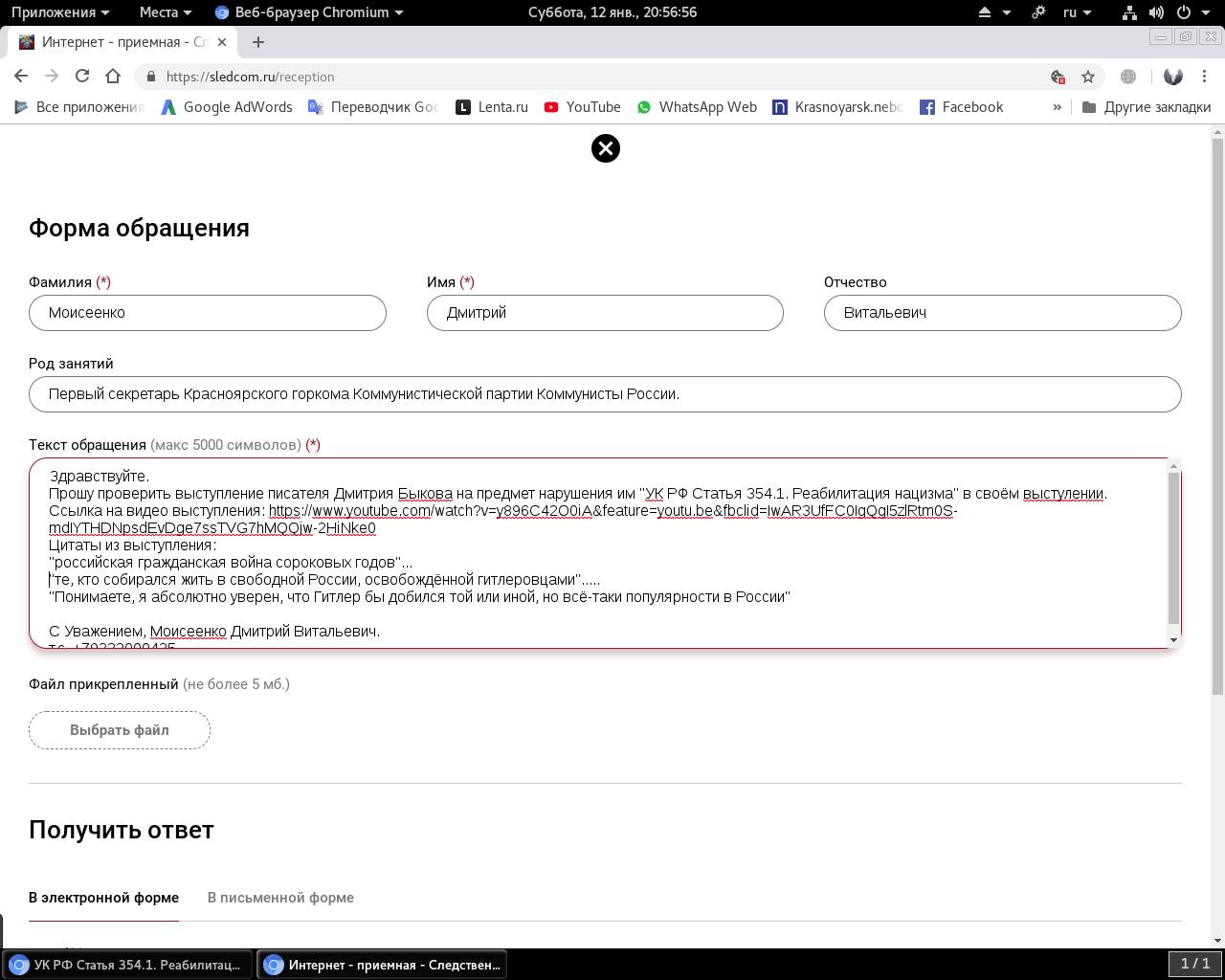Viewport: 1225px width, 980px height.
Task: Click the Имя field containing Дмитрий
Action: (x=605, y=313)
